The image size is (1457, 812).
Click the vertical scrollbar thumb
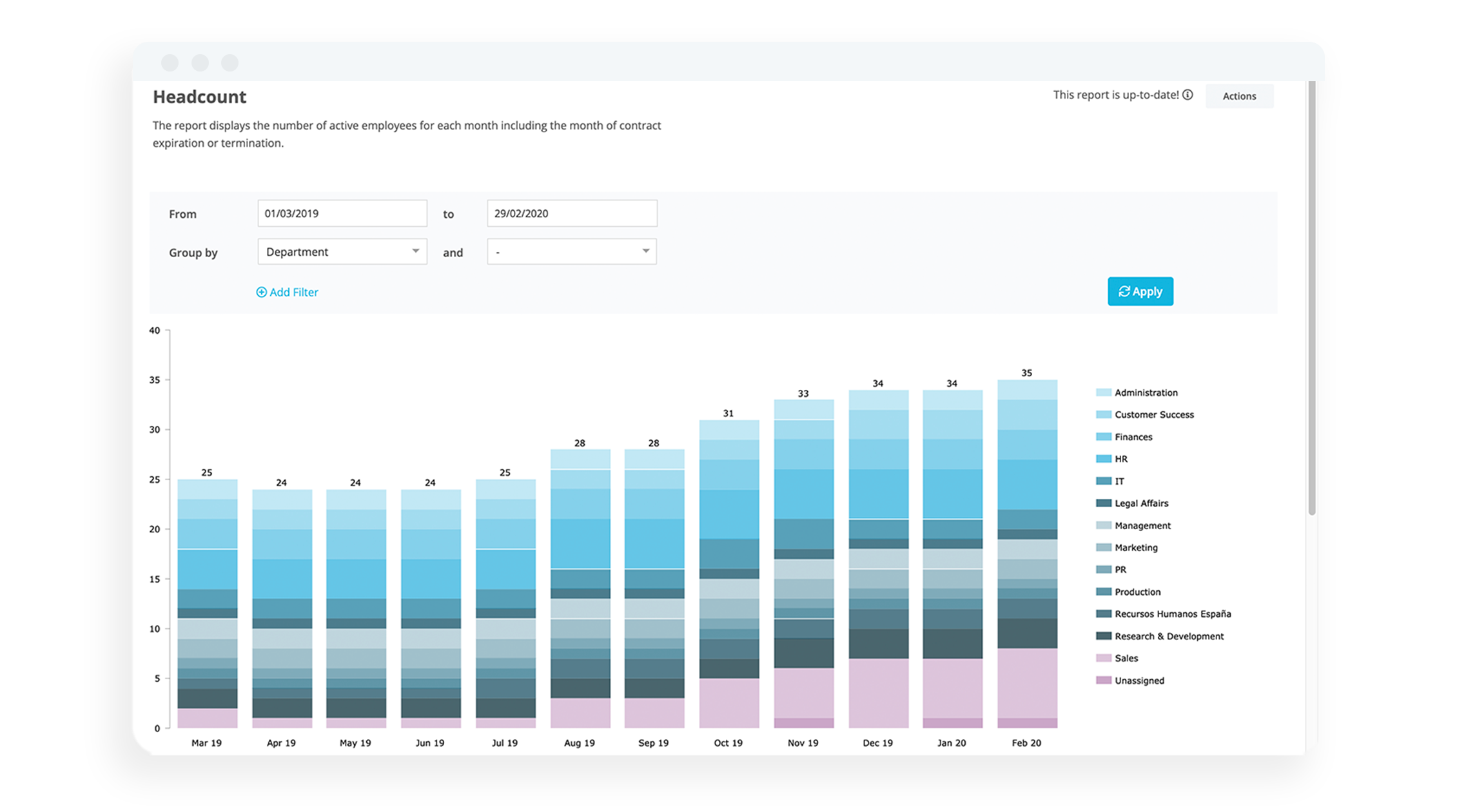click(x=1311, y=298)
